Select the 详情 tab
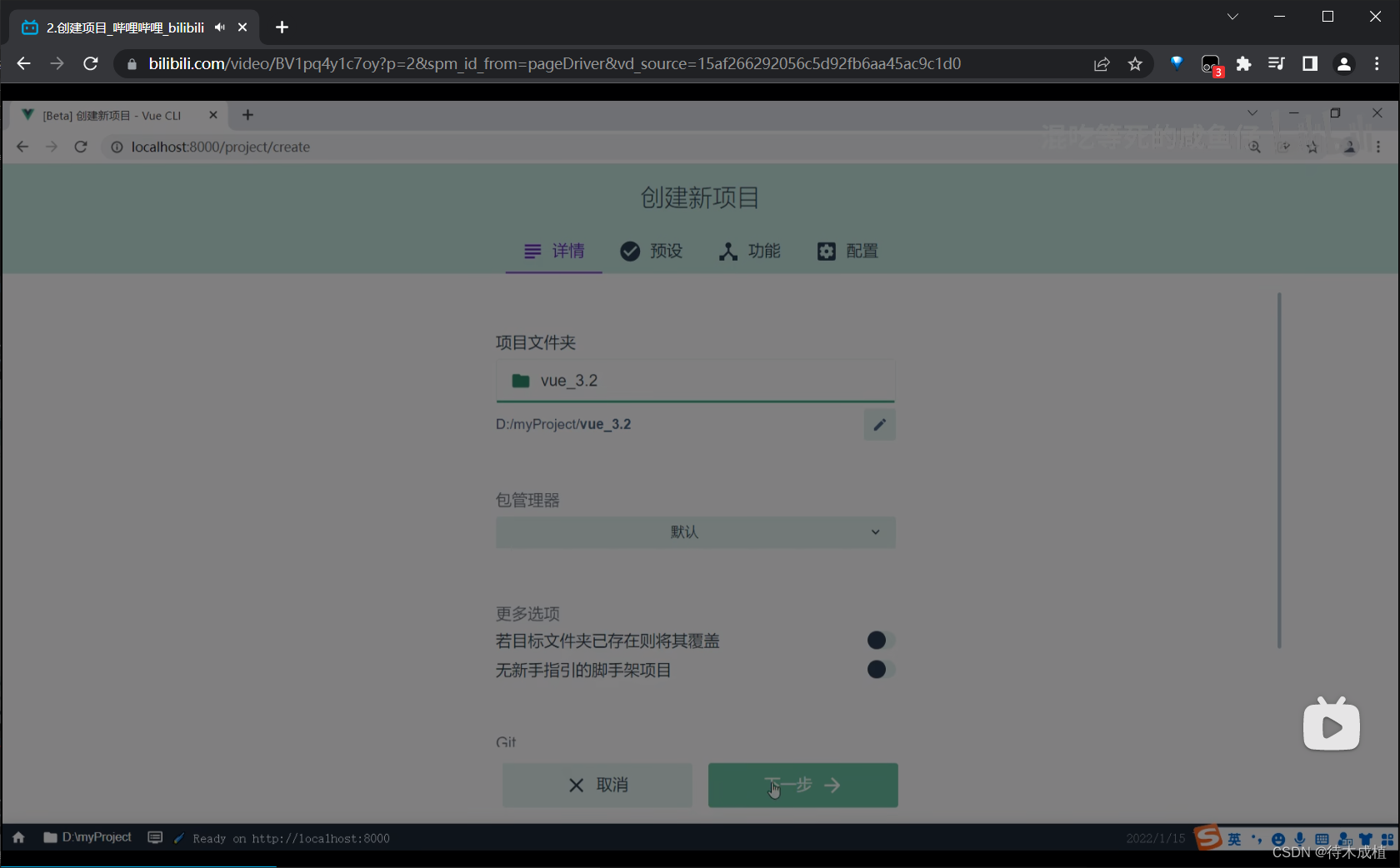The width and height of the screenshot is (1400, 868). [553, 252]
